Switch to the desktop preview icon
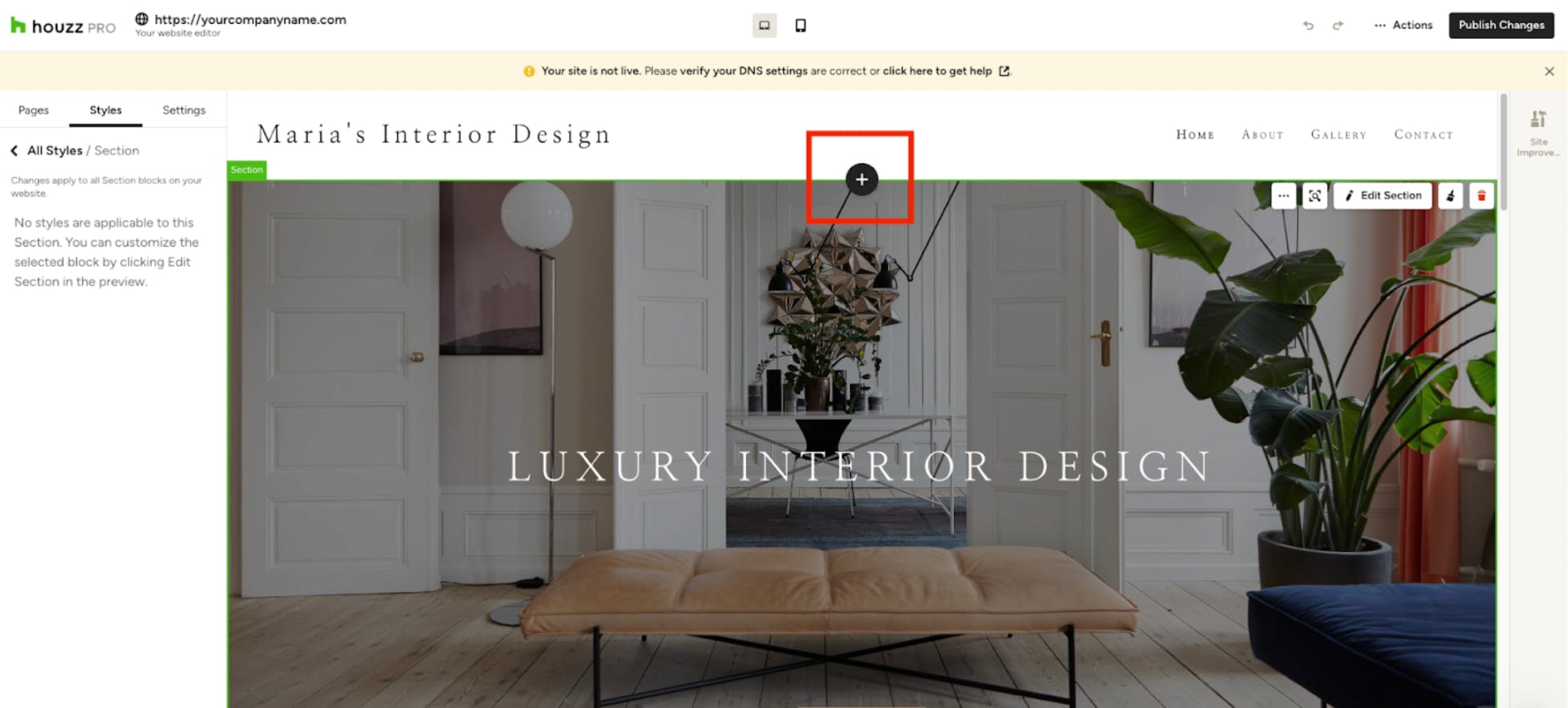The image size is (1568, 708). [764, 25]
